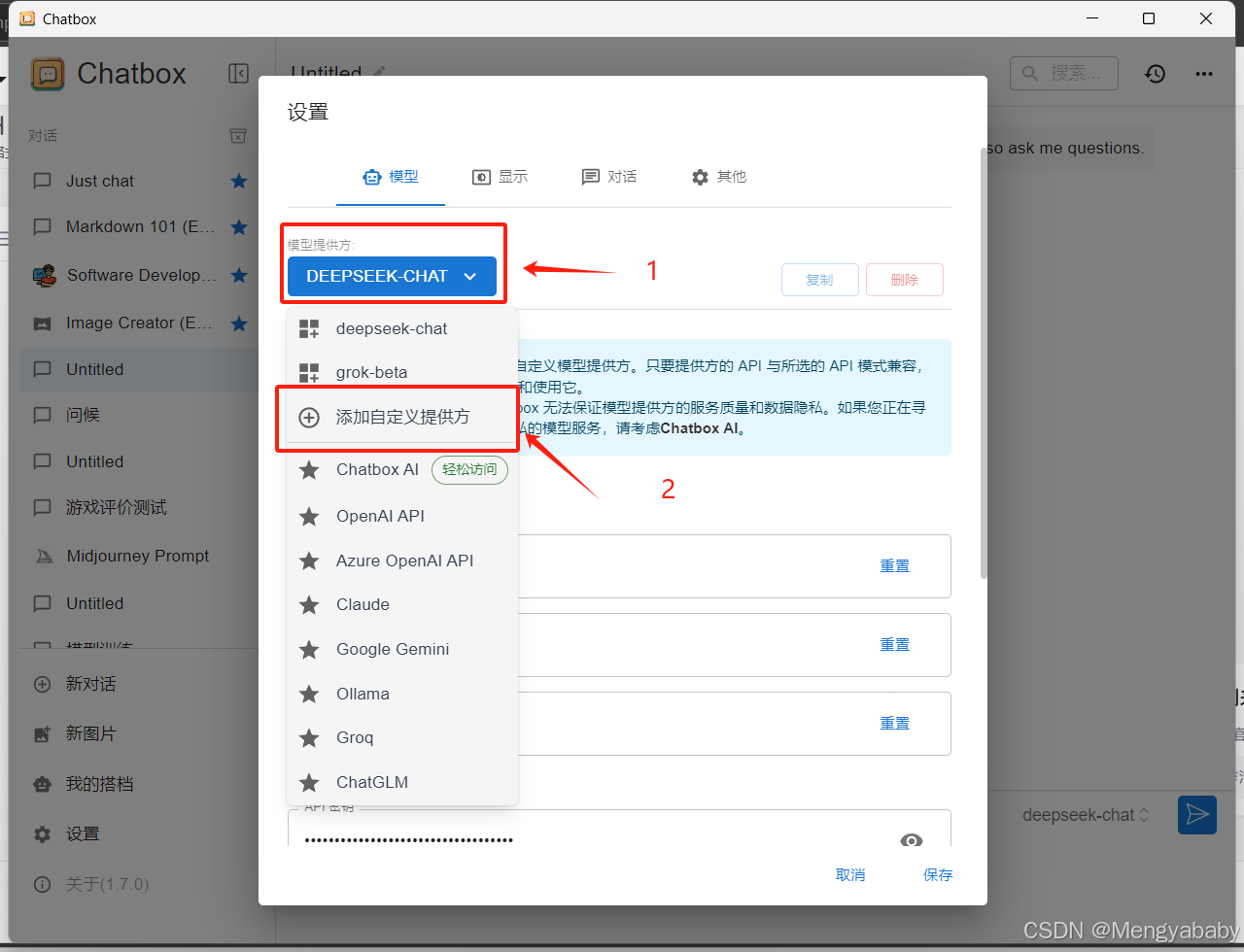The width and height of the screenshot is (1244, 952).
Task: Switch to the 模型 settings tab
Action: click(391, 177)
